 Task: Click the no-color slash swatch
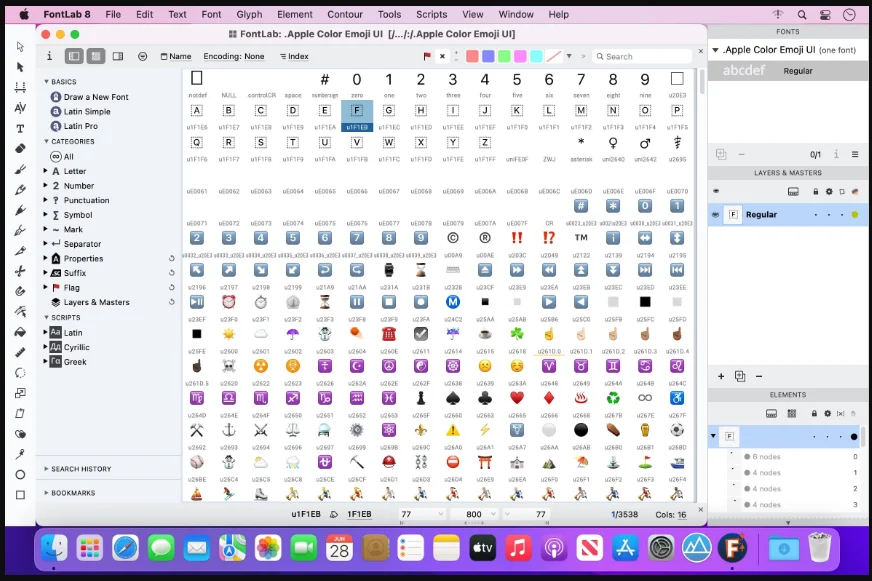553,56
